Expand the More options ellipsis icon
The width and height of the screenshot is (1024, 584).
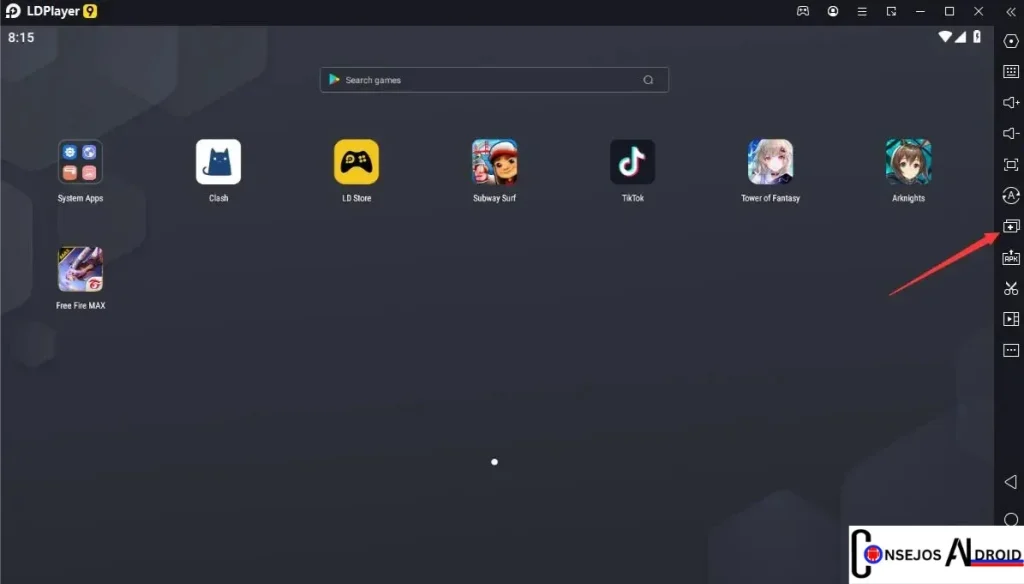[1010, 351]
